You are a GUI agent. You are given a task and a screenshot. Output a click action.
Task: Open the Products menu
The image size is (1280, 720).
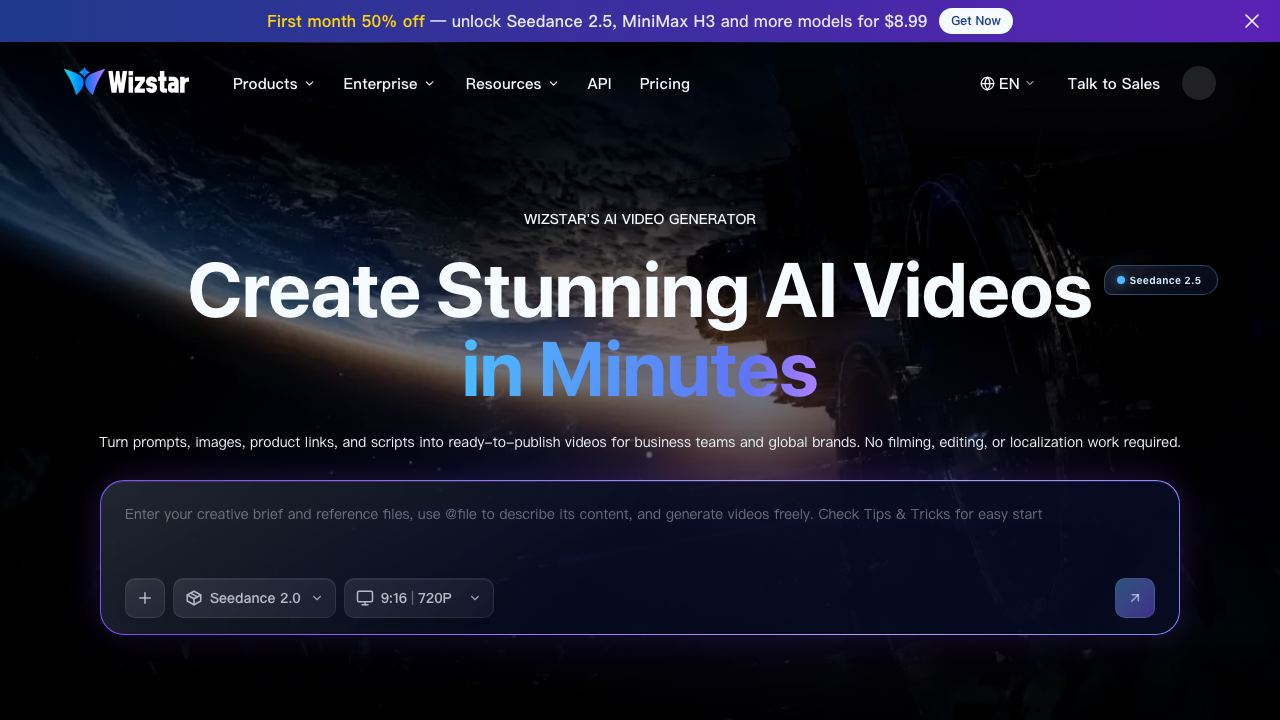point(273,84)
